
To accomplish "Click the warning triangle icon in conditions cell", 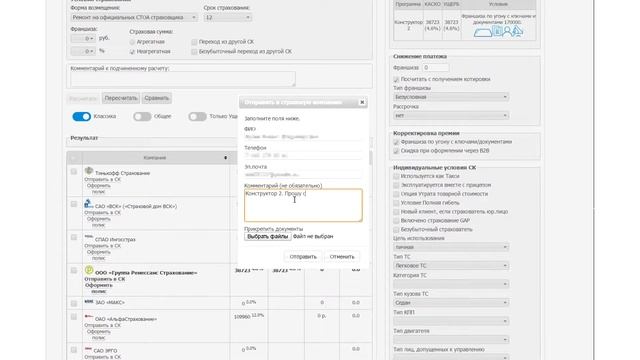I will (518, 31).
